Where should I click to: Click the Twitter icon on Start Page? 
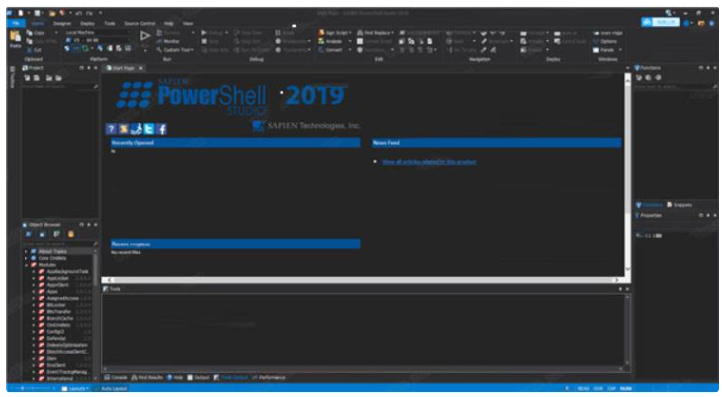coord(149,129)
